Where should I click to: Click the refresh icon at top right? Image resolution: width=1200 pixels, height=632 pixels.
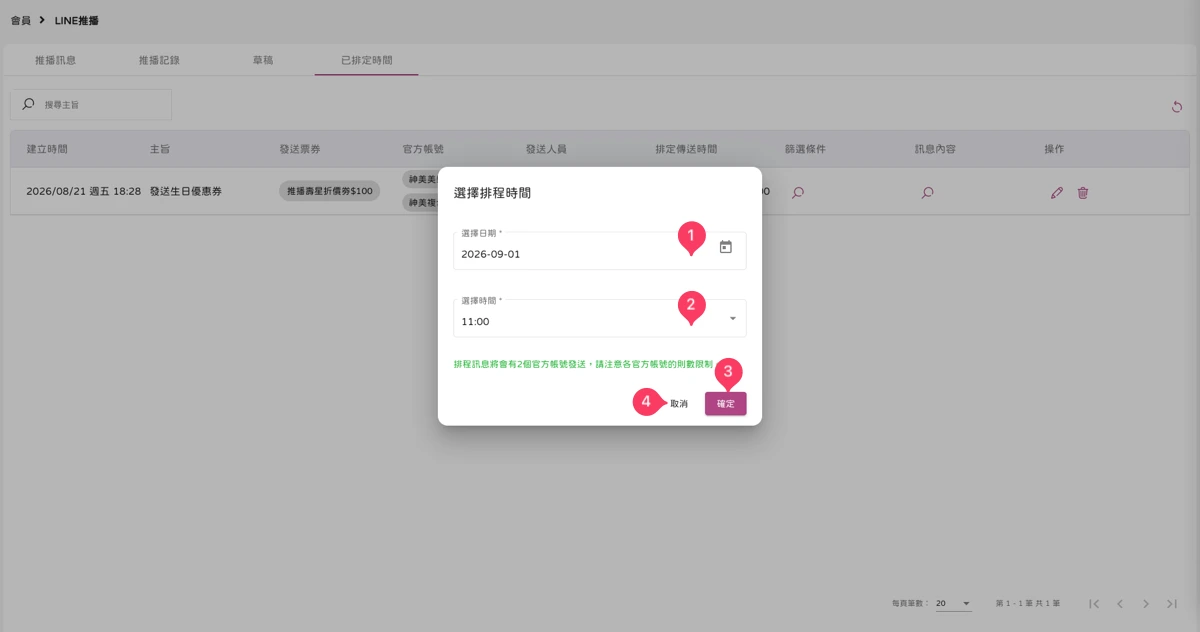(x=1177, y=107)
